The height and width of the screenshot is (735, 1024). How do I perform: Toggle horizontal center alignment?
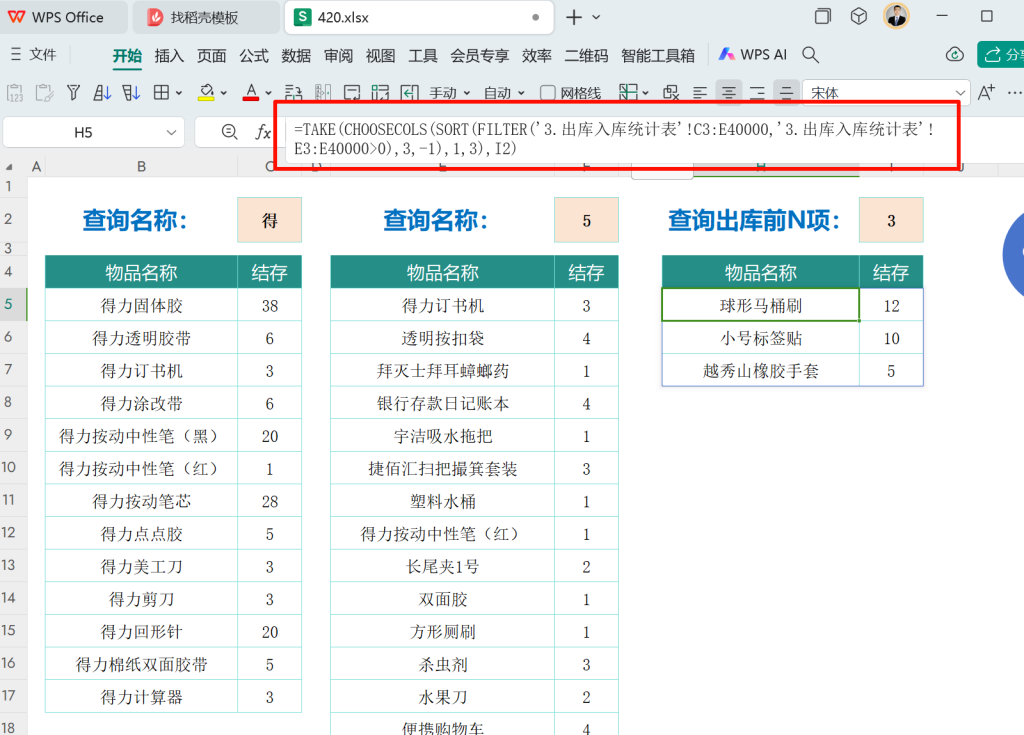click(x=728, y=93)
